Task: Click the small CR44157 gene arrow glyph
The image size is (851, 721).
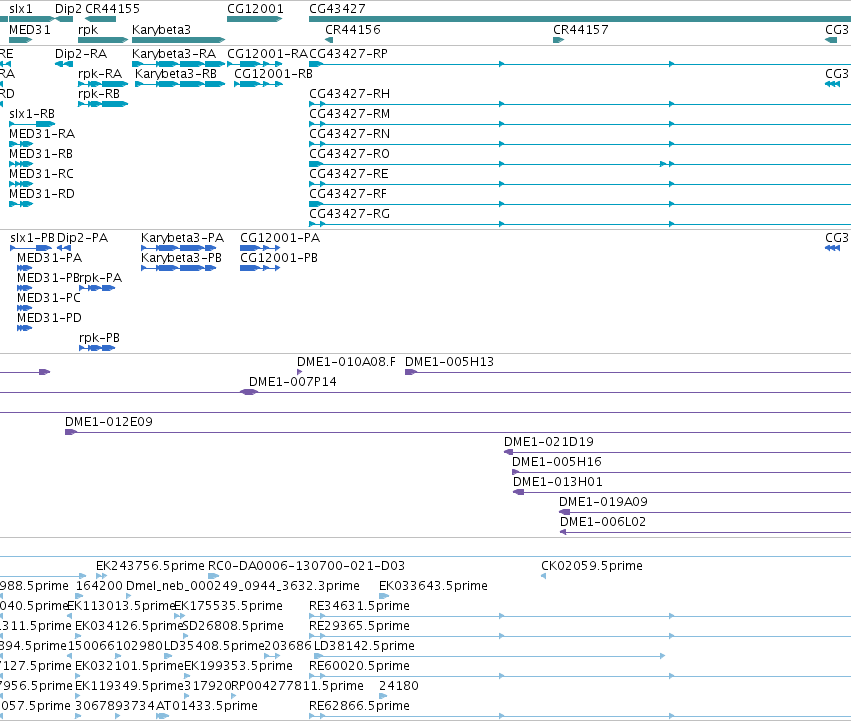Action: point(558,40)
